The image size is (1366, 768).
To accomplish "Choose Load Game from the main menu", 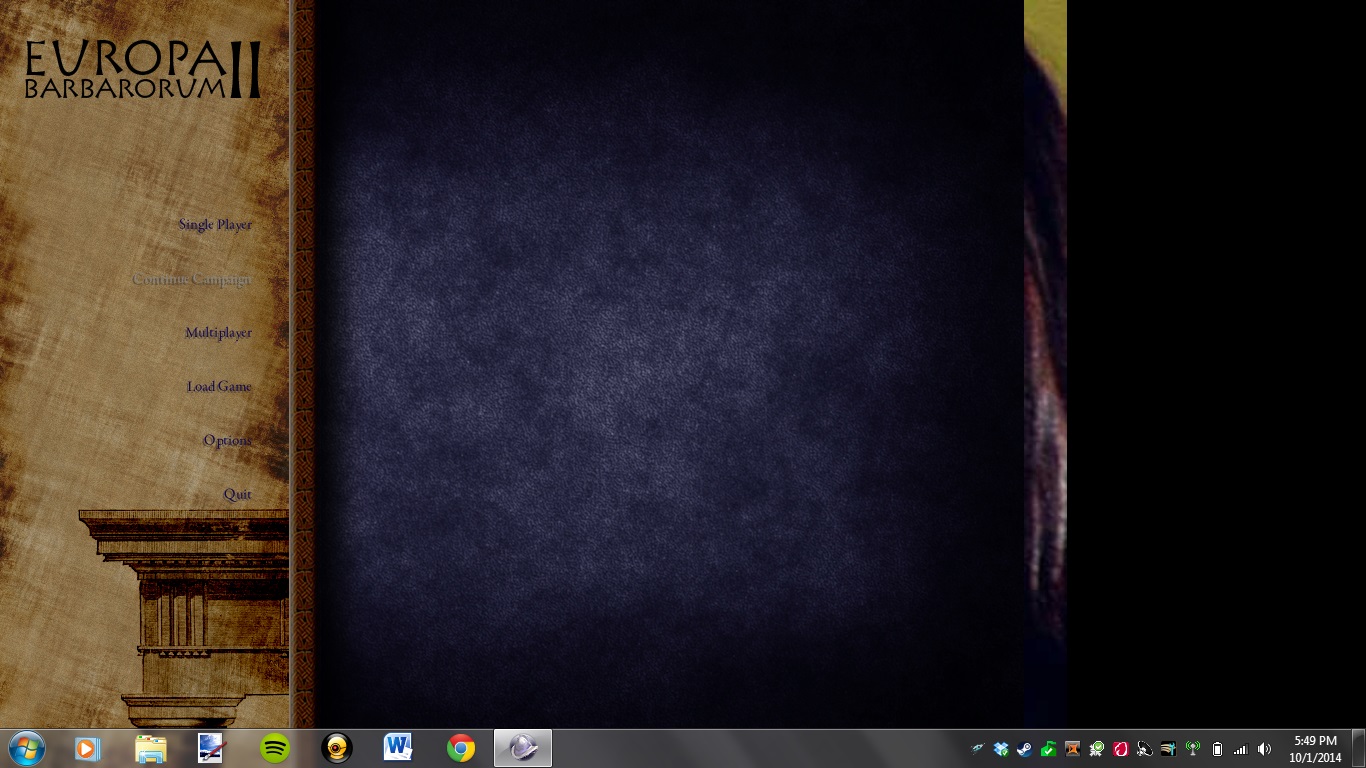I will click(x=219, y=387).
